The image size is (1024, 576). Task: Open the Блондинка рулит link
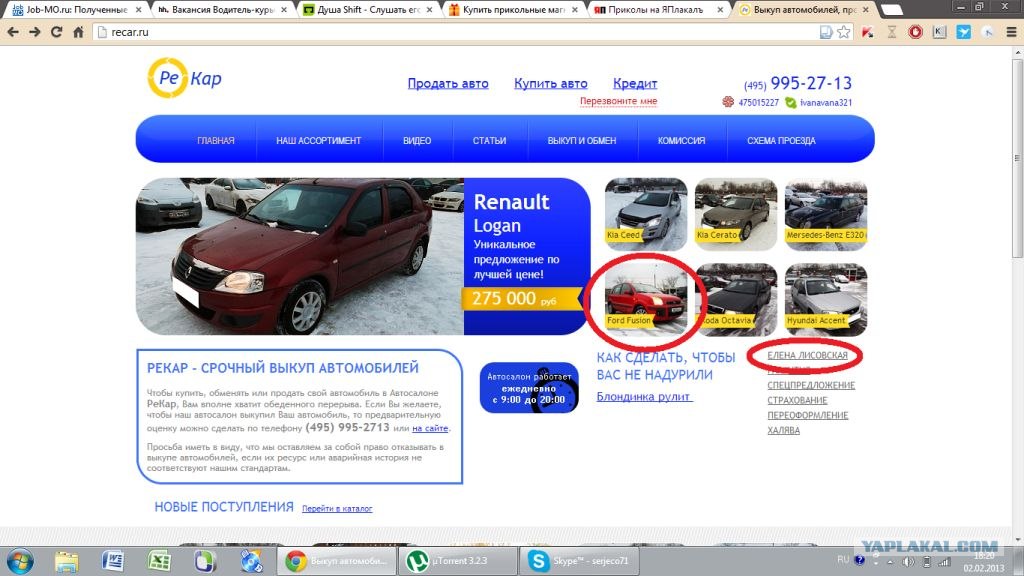tap(644, 396)
